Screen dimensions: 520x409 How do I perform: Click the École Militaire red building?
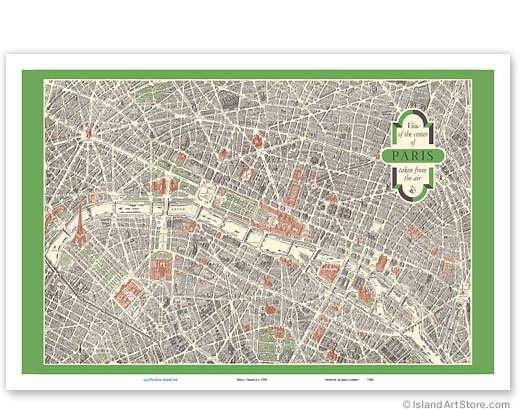pyautogui.click(x=127, y=293)
